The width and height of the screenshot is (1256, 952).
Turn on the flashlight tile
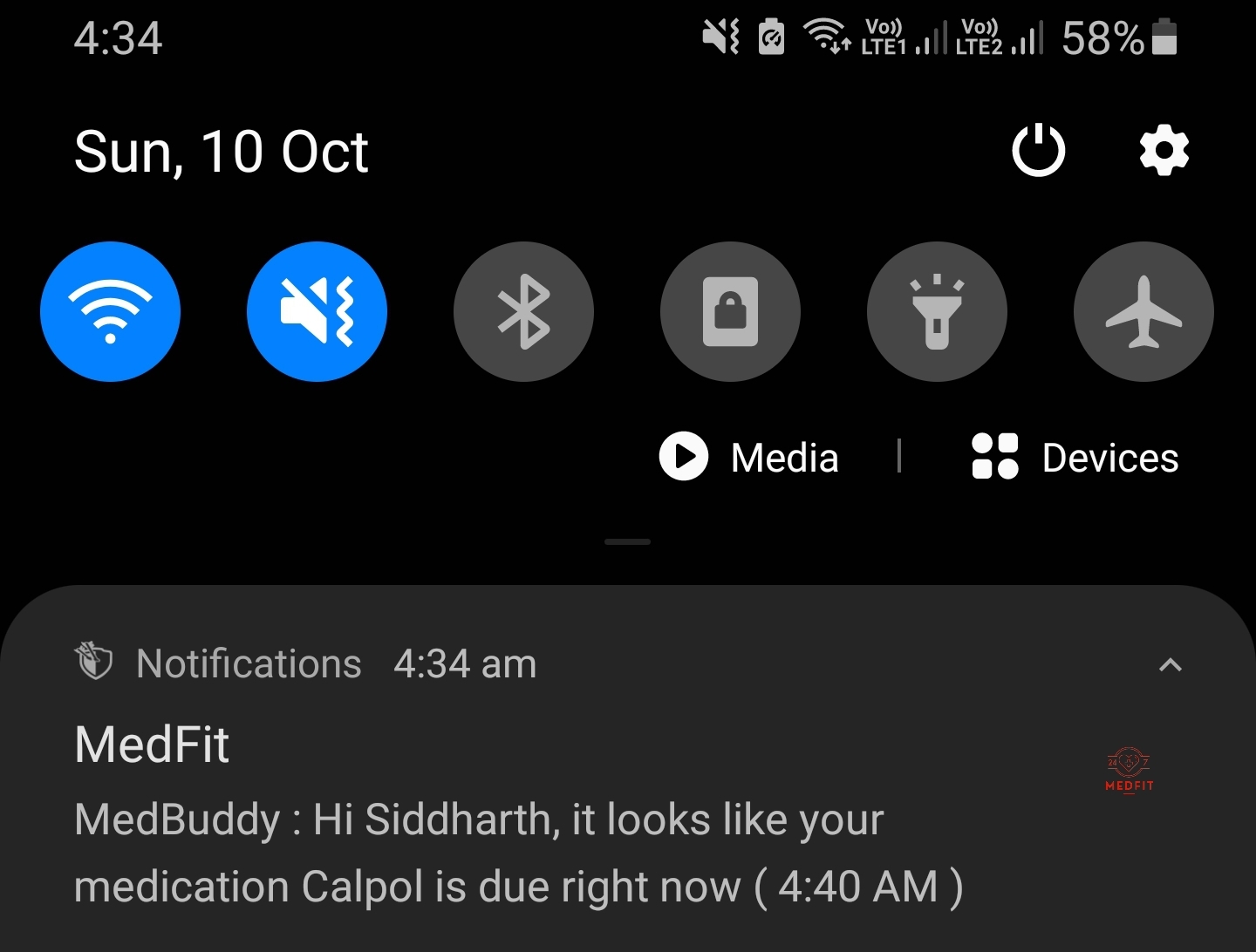pyautogui.click(x=937, y=311)
